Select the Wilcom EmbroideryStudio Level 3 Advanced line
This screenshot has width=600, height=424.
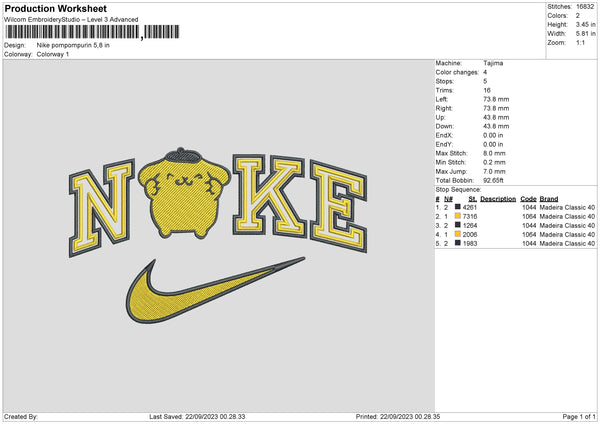point(71,20)
